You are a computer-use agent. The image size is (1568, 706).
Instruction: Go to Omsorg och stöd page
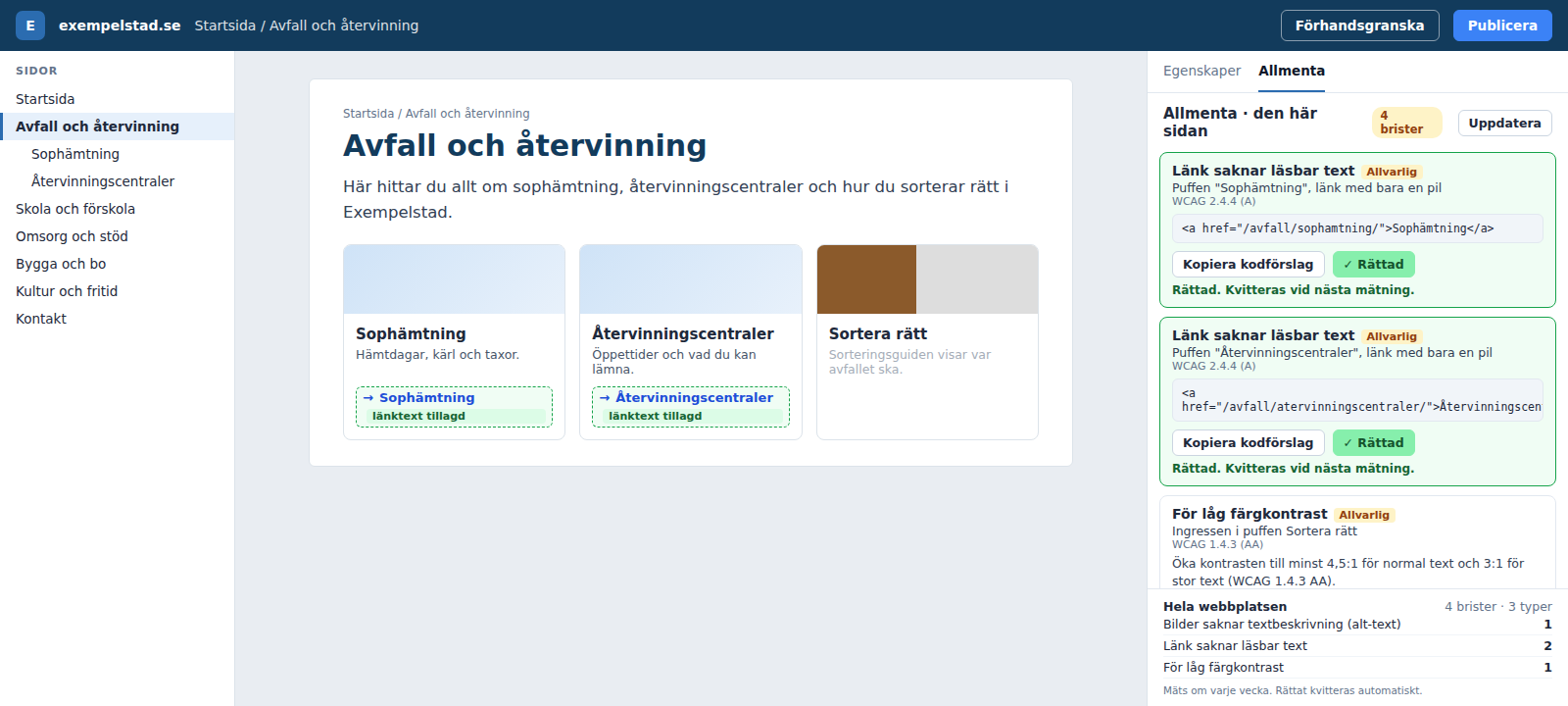(x=117, y=236)
